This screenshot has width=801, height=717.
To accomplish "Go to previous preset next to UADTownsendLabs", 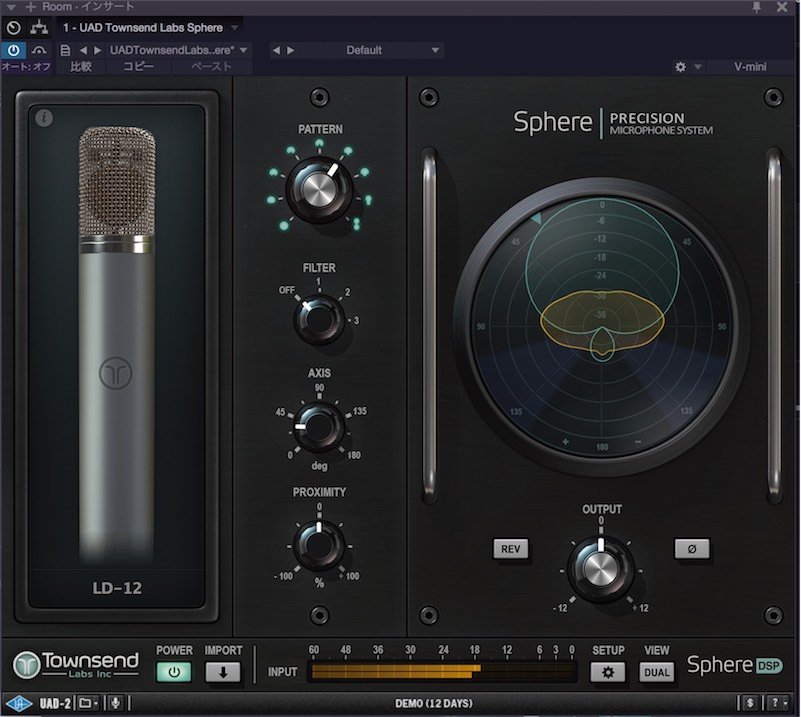I will (83, 50).
